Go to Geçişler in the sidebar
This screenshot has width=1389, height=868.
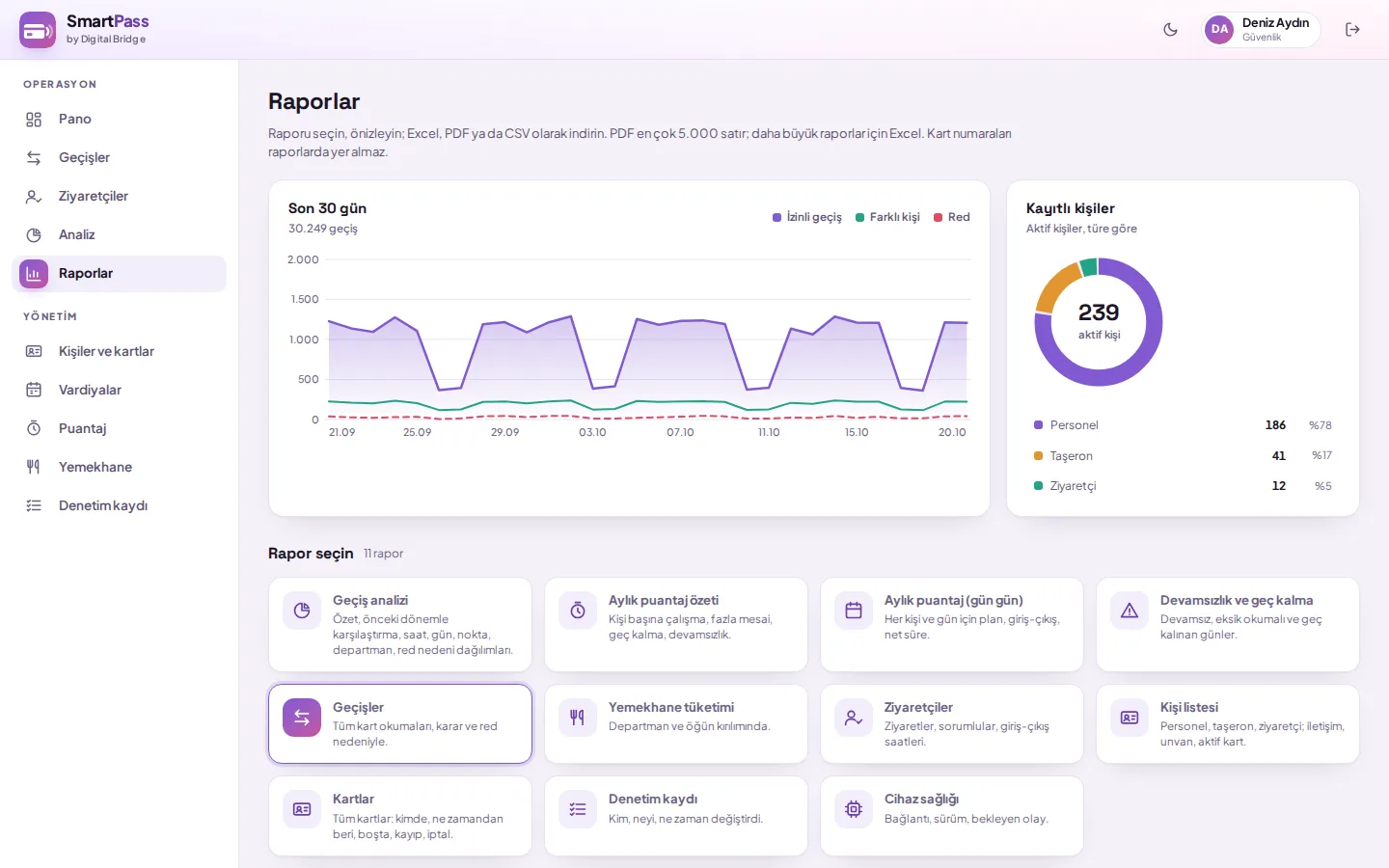(x=119, y=158)
